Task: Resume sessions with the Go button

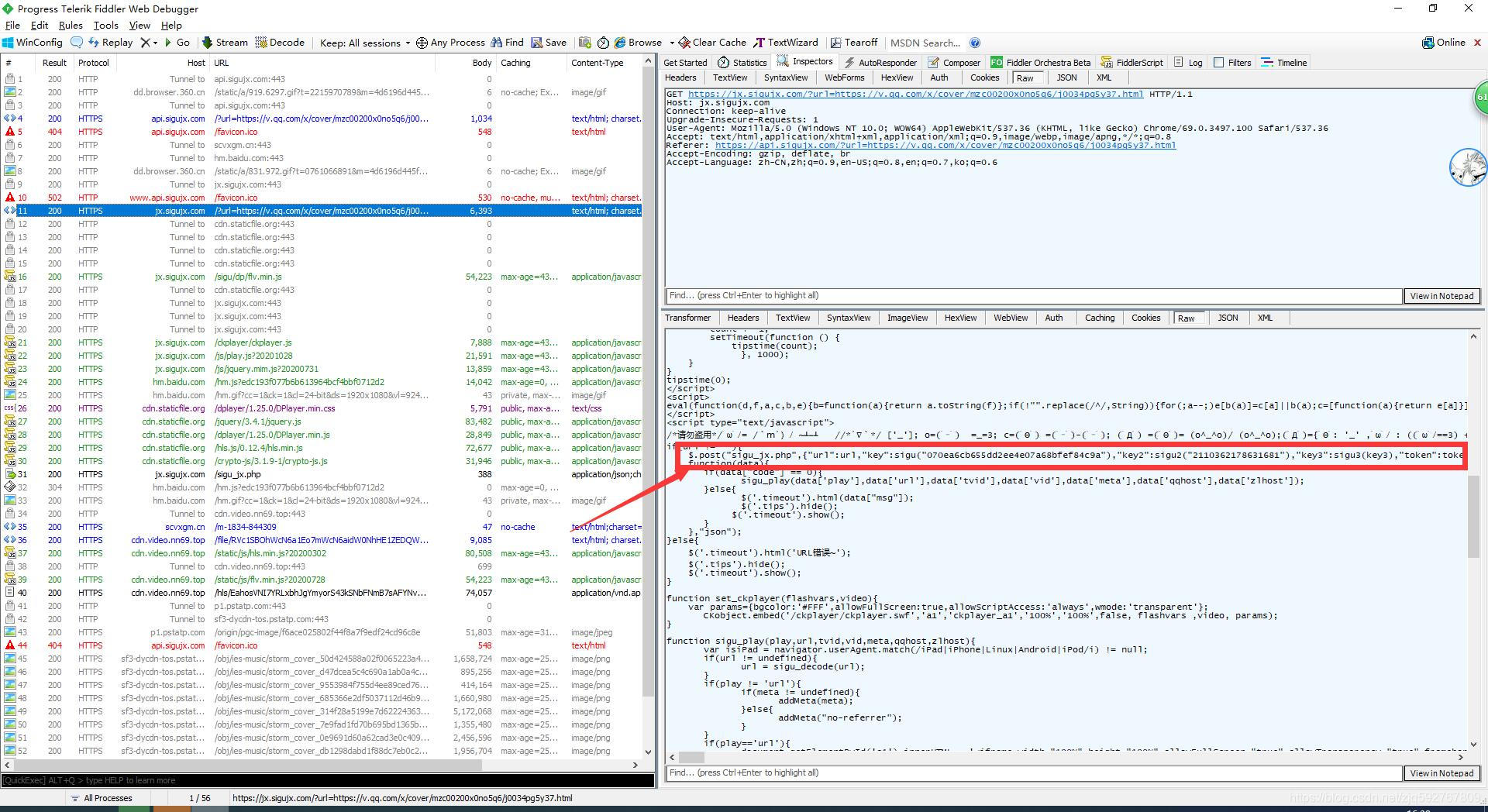Action: click(x=177, y=43)
